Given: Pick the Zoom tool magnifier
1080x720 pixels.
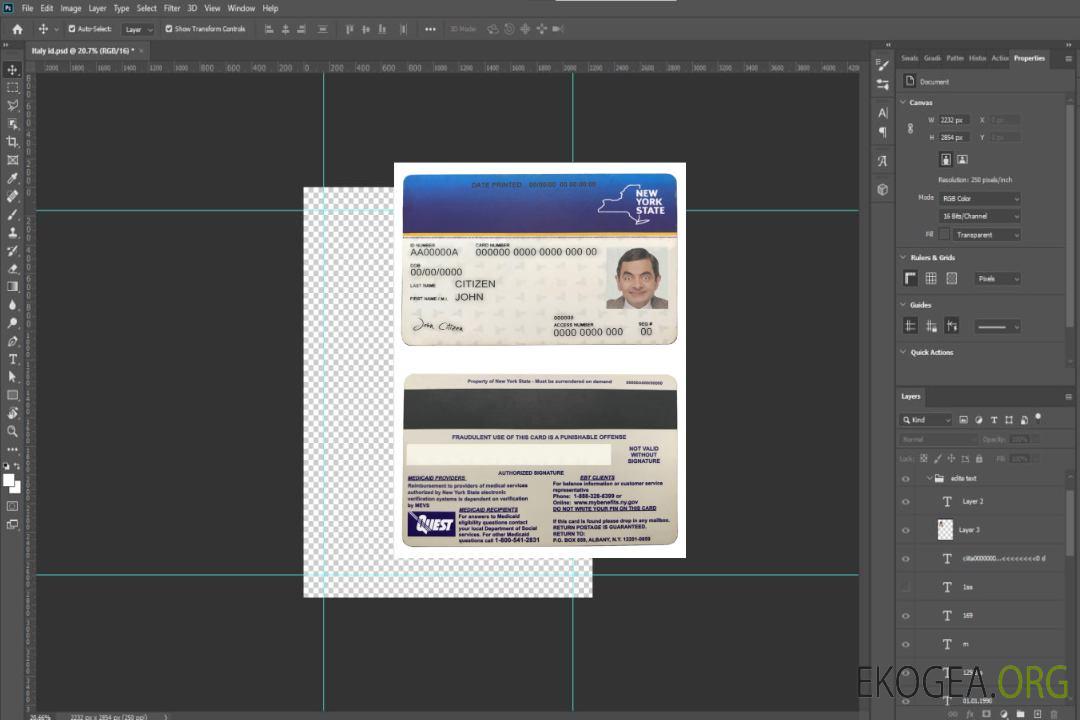Looking at the screenshot, I should pyautogui.click(x=13, y=431).
